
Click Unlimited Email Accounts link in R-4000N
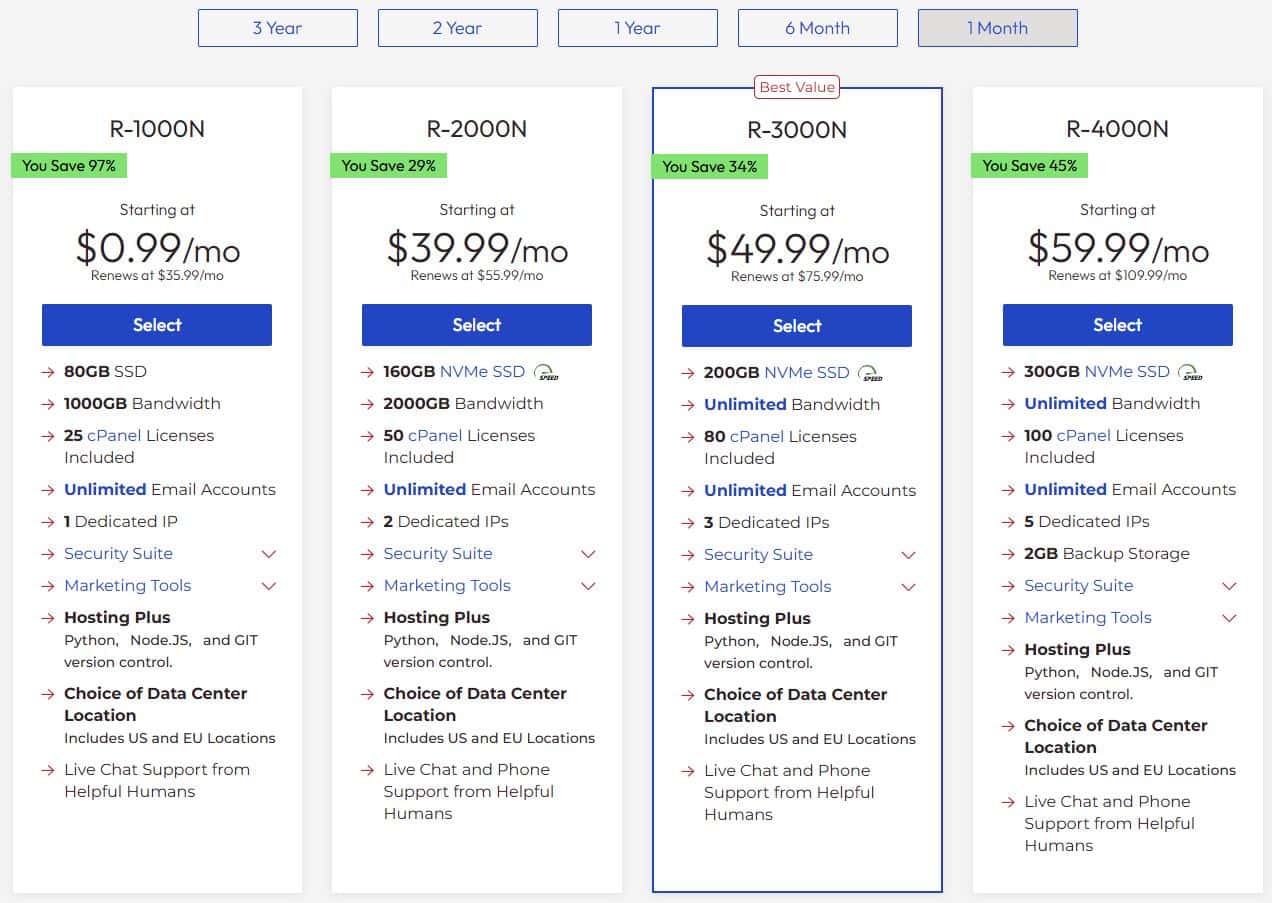click(1065, 490)
